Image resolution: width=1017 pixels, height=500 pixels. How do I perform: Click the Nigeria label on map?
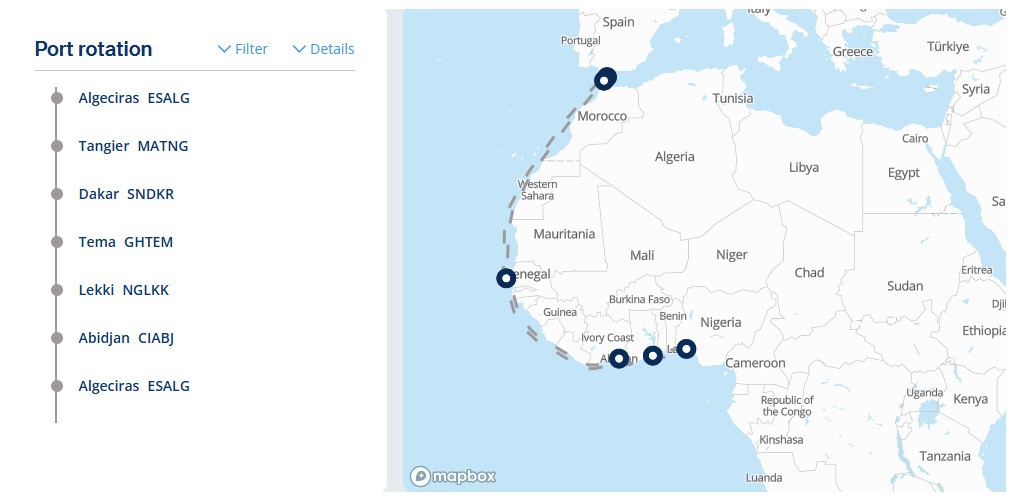[x=721, y=322]
